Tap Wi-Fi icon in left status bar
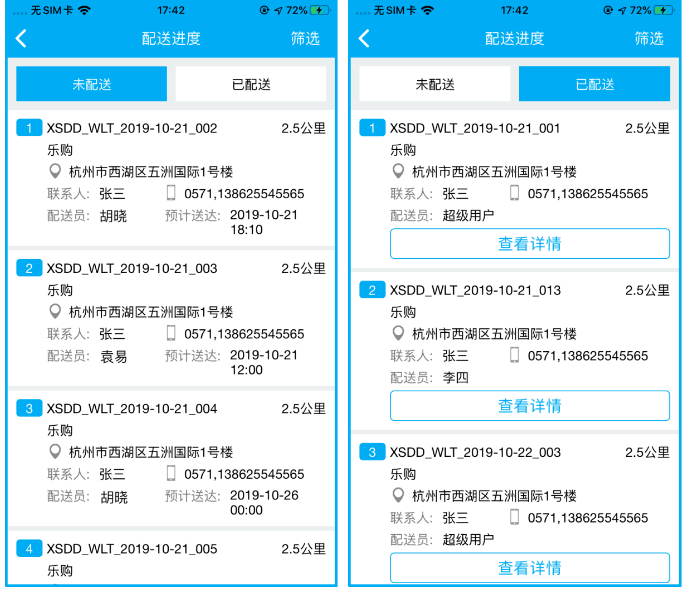This screenshot has height=594, width=689. (x=84, y=10)
